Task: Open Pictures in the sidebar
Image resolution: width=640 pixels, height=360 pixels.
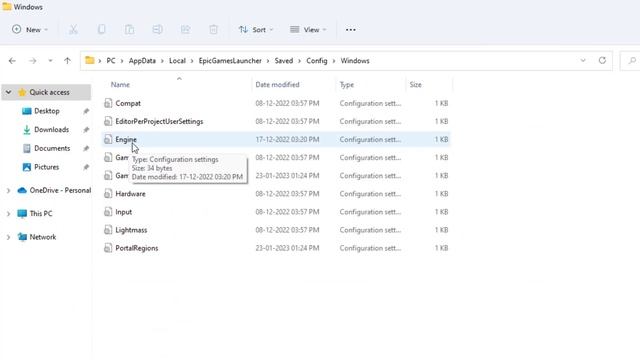Action: (47, 167)
